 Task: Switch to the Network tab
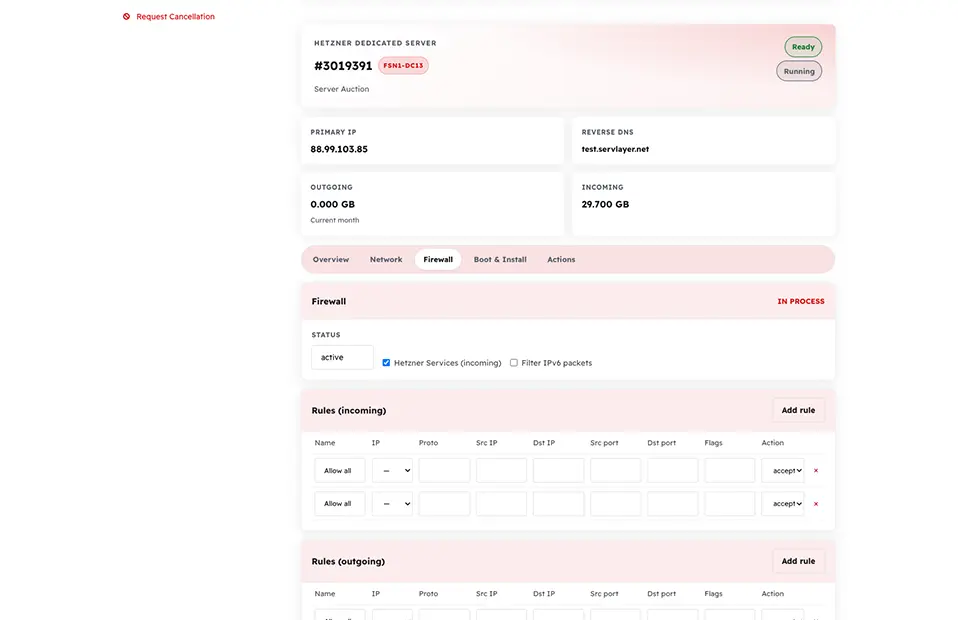point(386,260)
